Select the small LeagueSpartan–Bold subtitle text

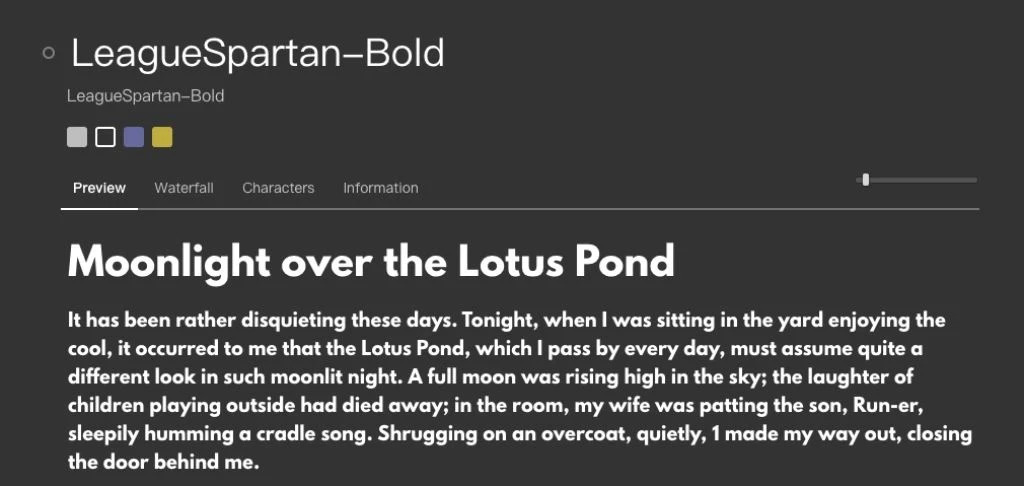tap(146, 96)
